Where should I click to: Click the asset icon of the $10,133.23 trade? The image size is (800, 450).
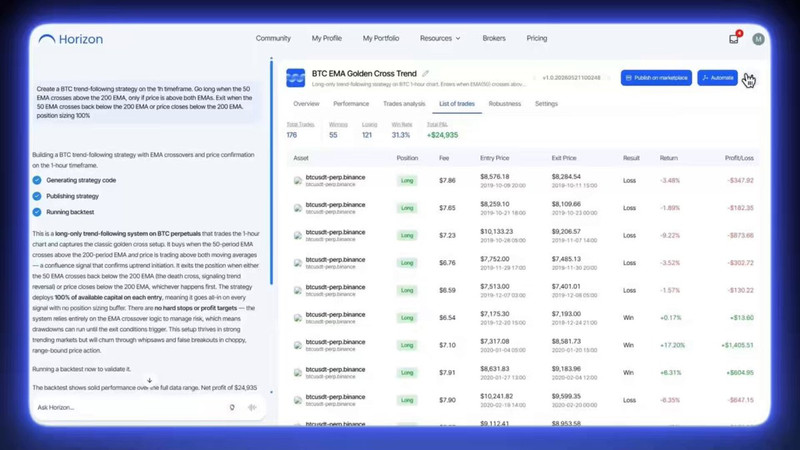tap(298, 236)
